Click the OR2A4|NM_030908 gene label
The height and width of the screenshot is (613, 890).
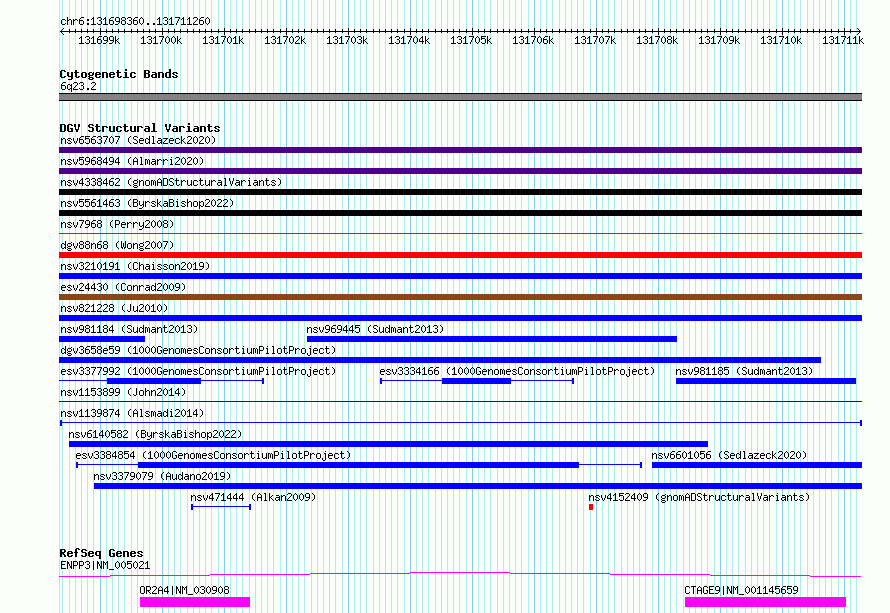click(184, 590)
